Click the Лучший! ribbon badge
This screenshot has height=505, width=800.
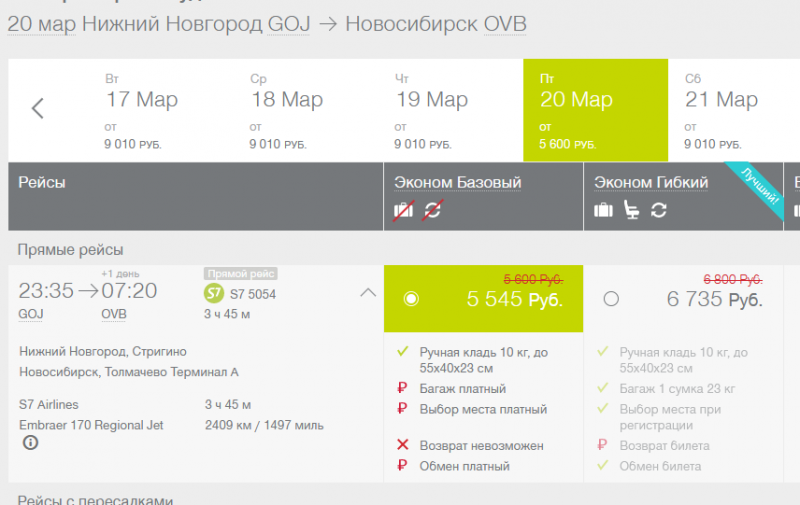click(760, 185)
